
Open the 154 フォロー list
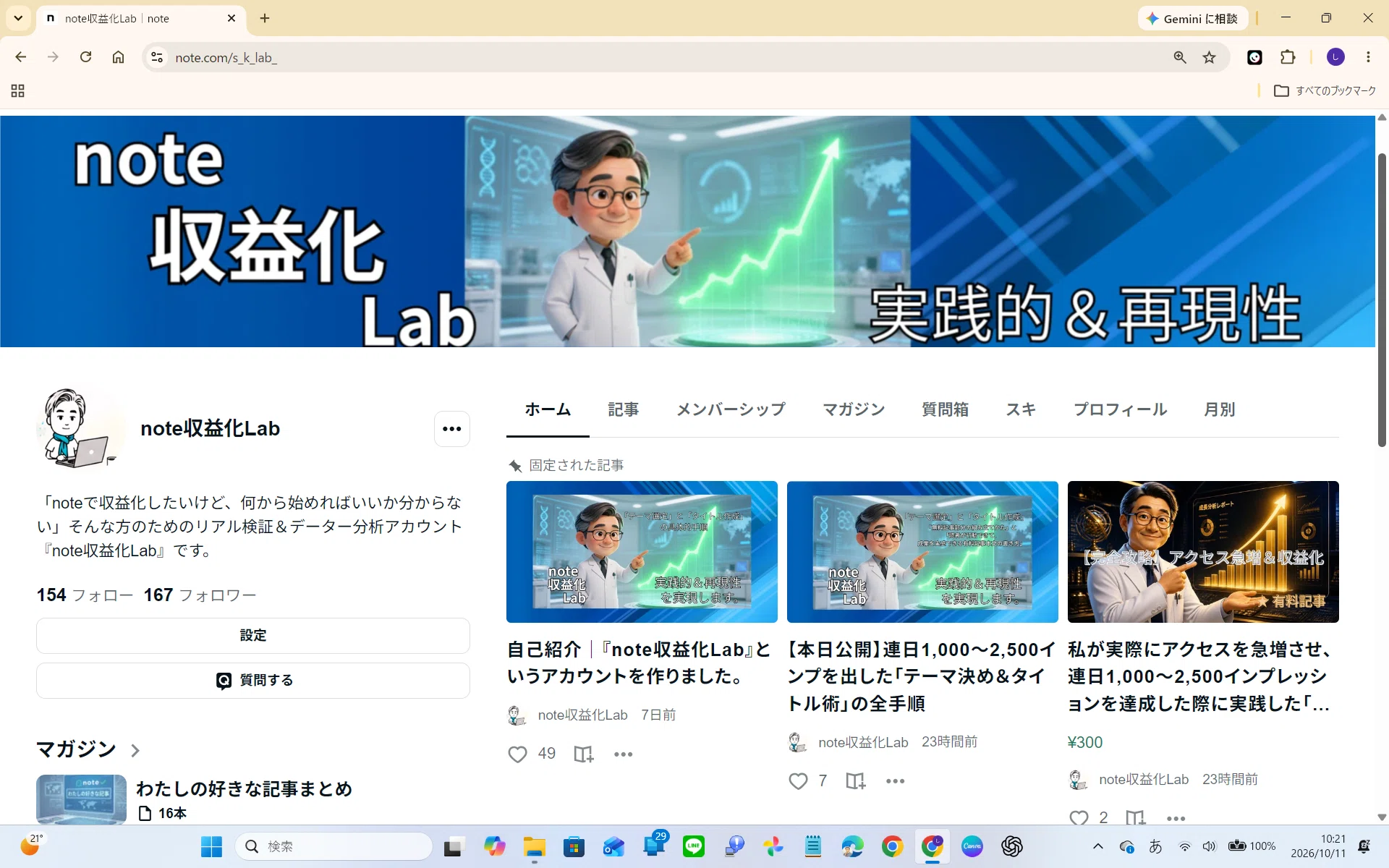click(x=85, y=595)
